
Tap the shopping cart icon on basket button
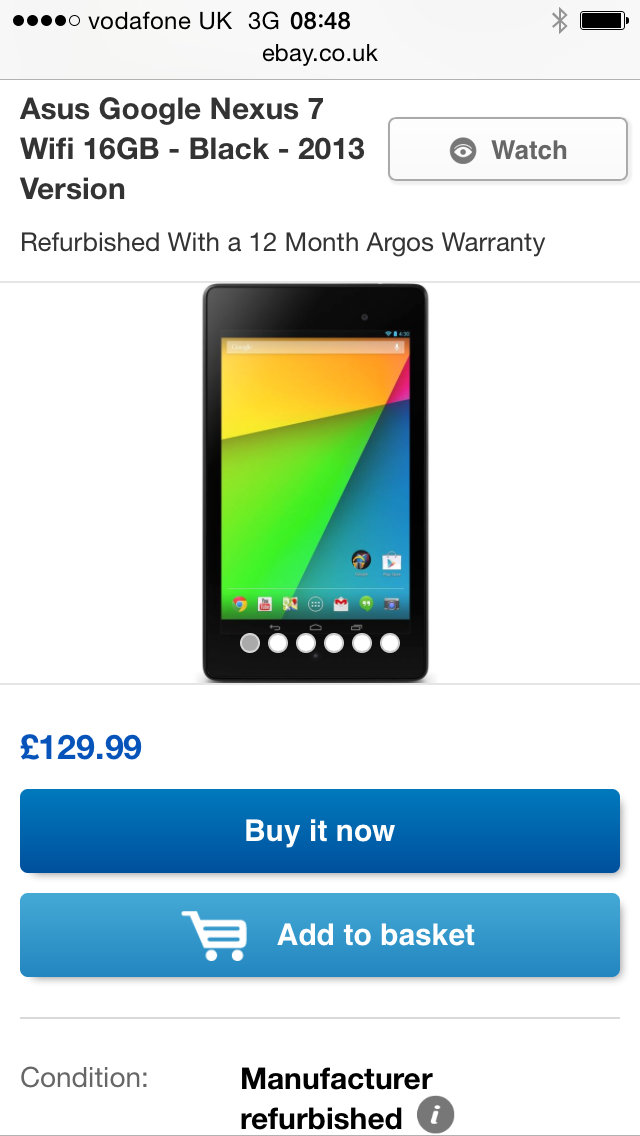[215, 935]
